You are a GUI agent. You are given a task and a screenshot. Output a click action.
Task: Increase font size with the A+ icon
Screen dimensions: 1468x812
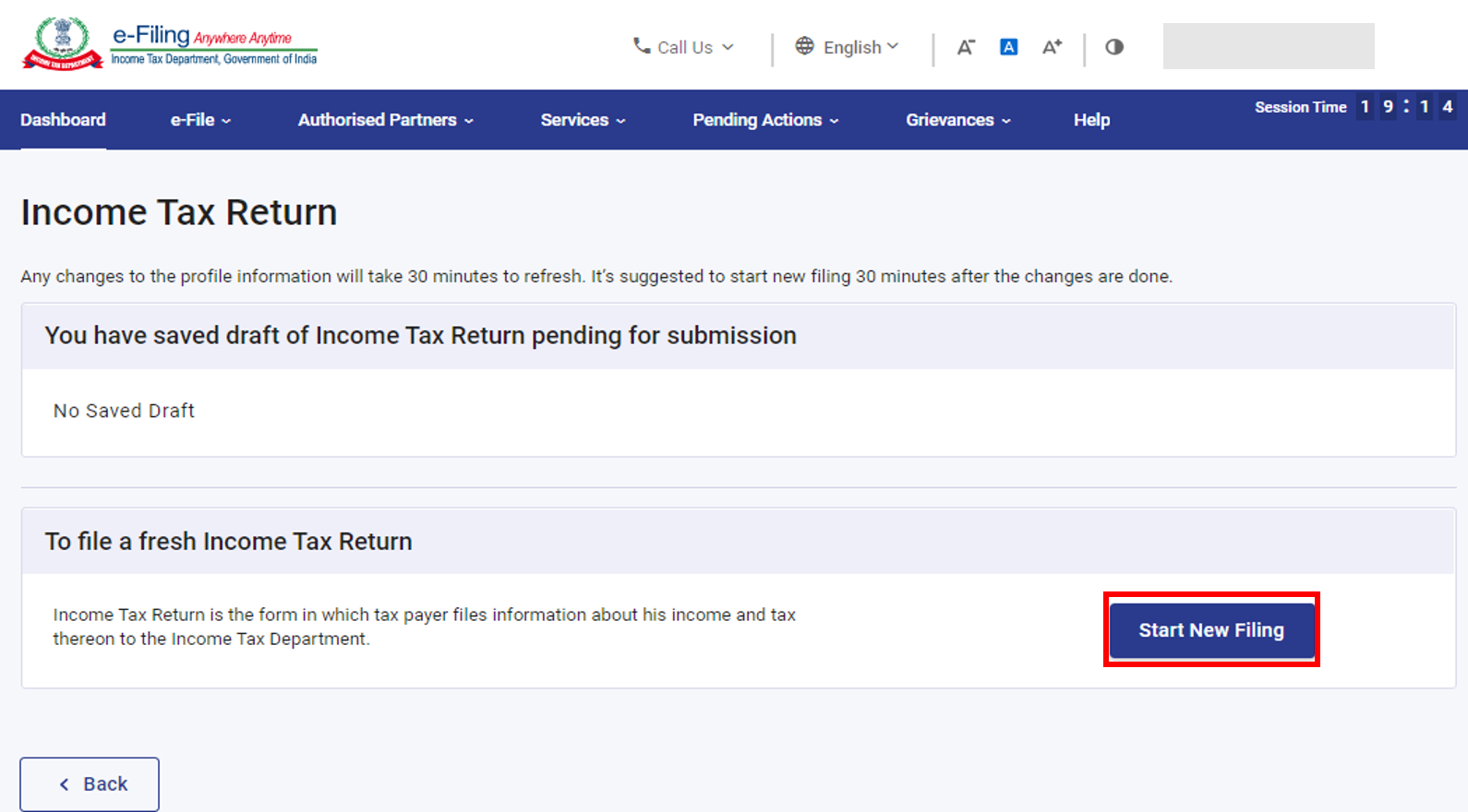[x=1052, y=47]
